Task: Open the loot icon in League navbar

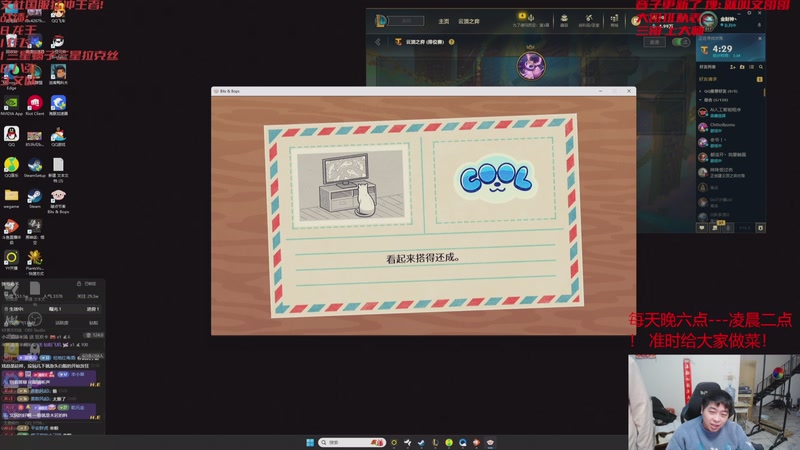Action: [589, 20]
